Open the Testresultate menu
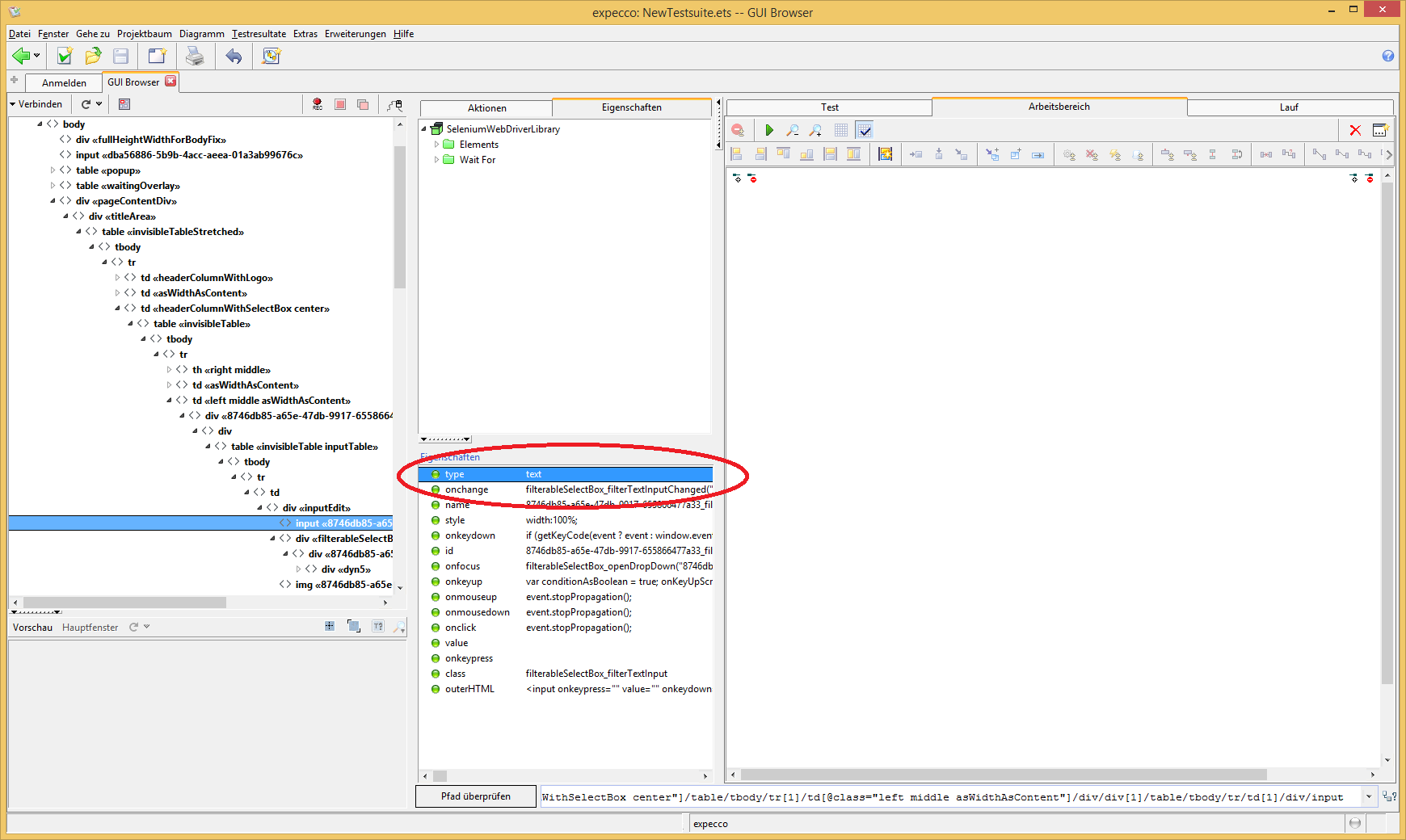The height and width of the screenshot is (840, 1406). 259,34
